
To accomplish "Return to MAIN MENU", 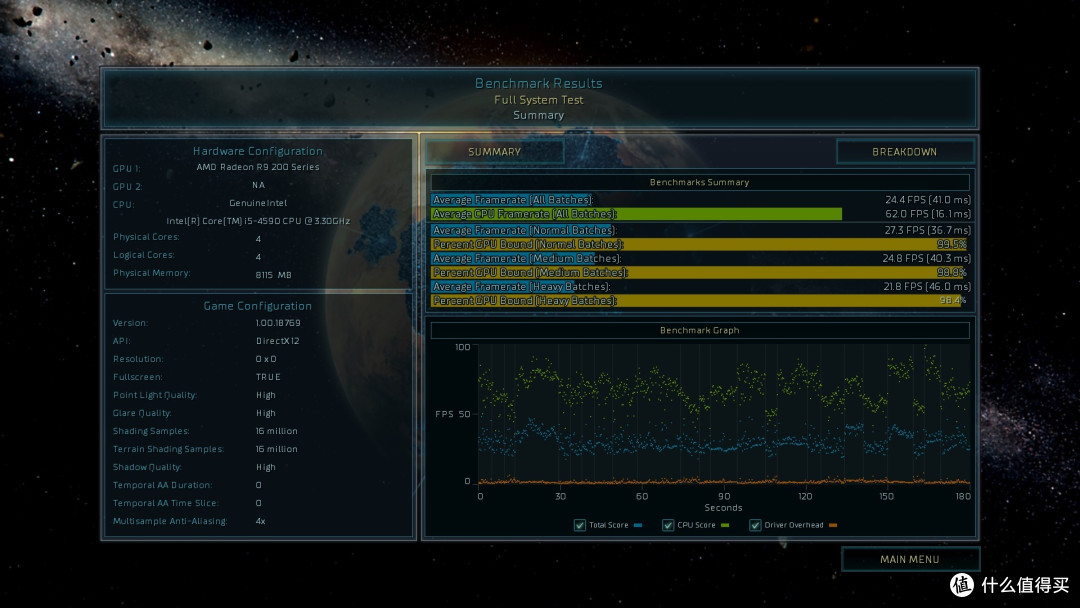I will click(910, 559).
